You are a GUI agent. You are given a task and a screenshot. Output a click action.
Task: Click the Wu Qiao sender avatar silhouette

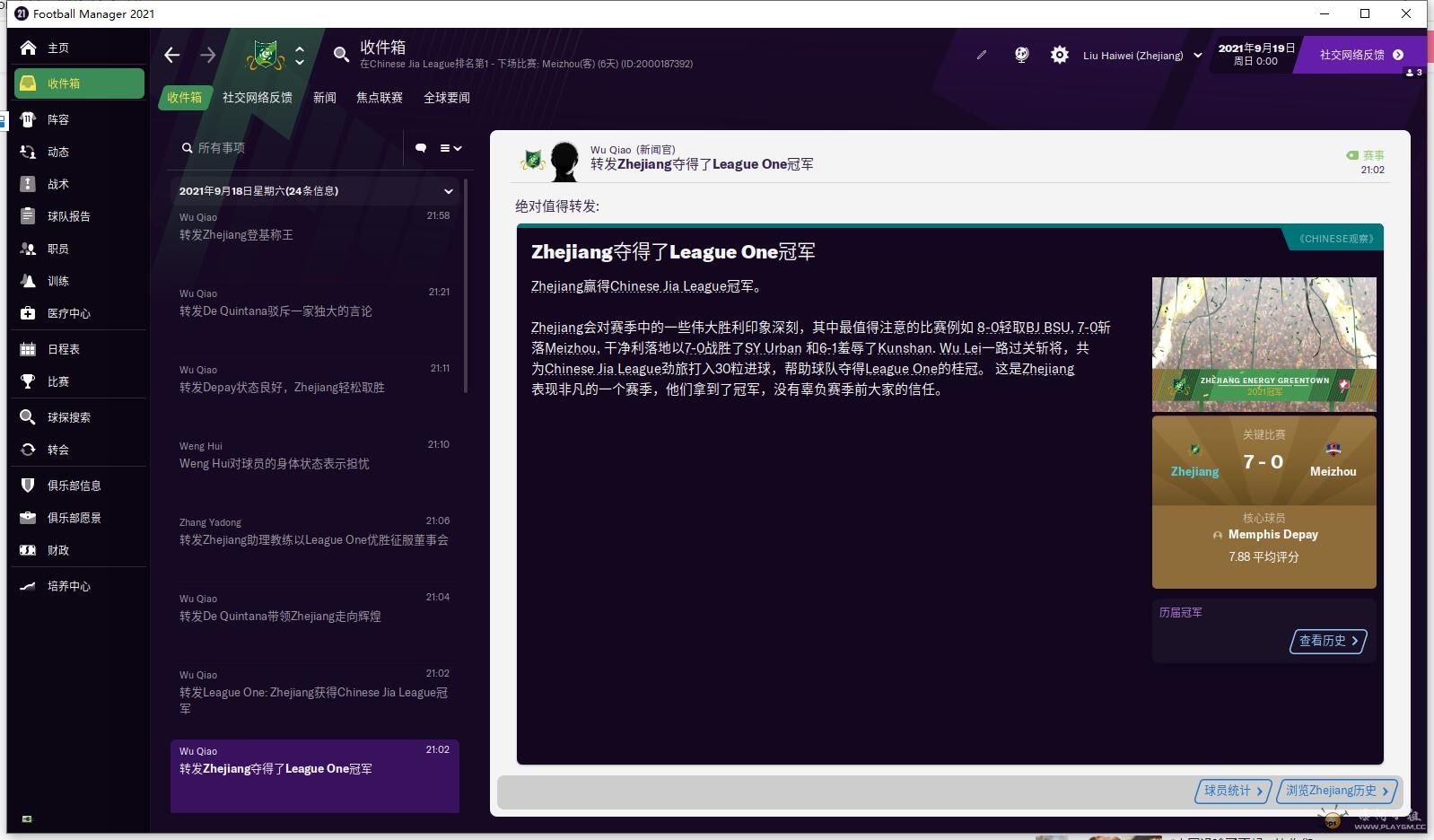tap(564, 162)
